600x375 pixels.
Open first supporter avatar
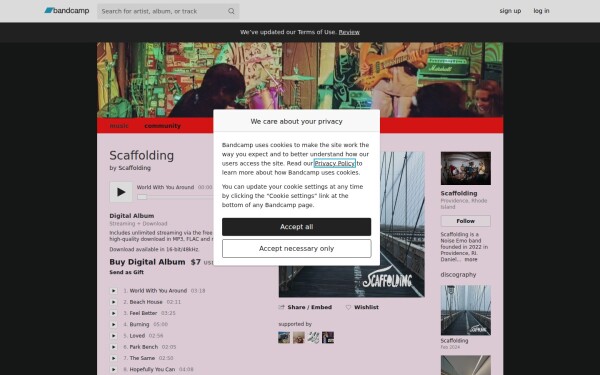click(284, 338)
